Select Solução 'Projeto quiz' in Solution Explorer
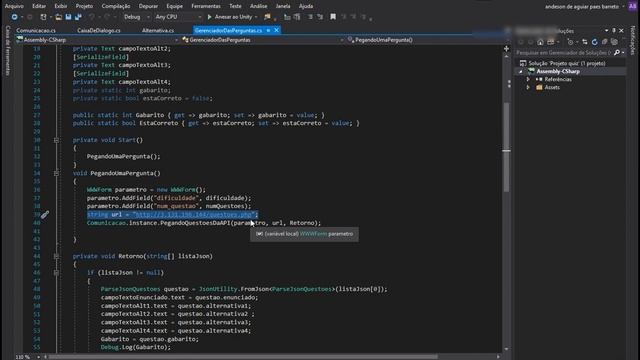Screen dimensions: 640x360 point(567,63)
